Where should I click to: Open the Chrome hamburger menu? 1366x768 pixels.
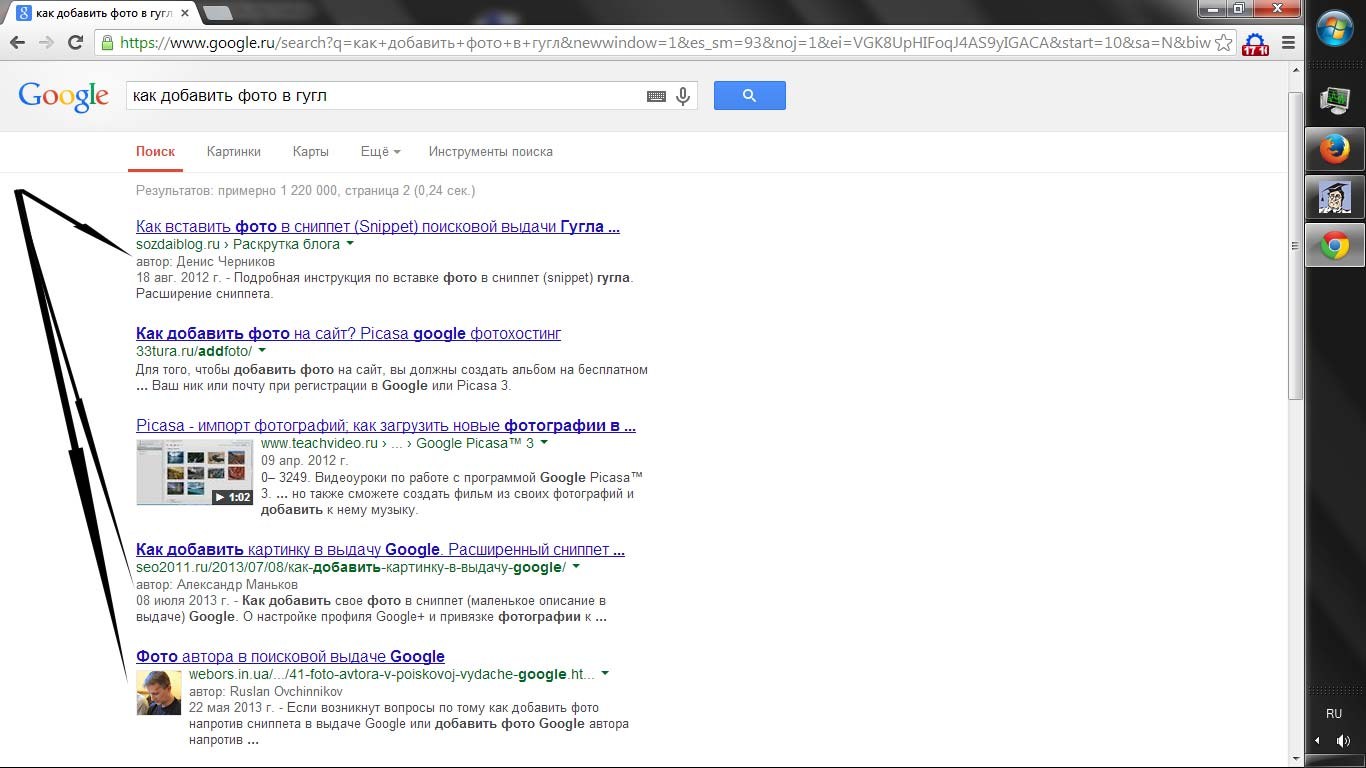click(x=1288, y=43)
